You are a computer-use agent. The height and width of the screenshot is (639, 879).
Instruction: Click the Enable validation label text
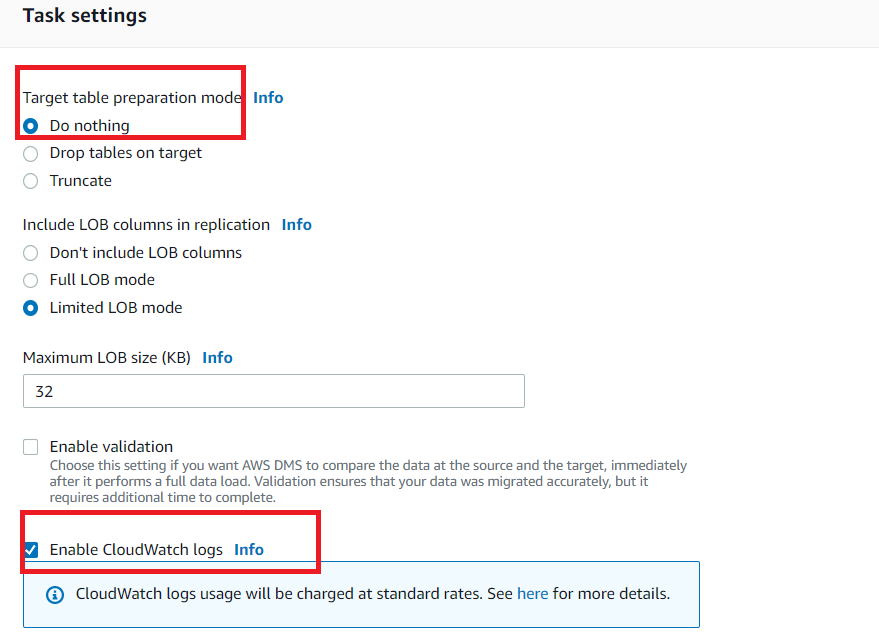[111, 447]
